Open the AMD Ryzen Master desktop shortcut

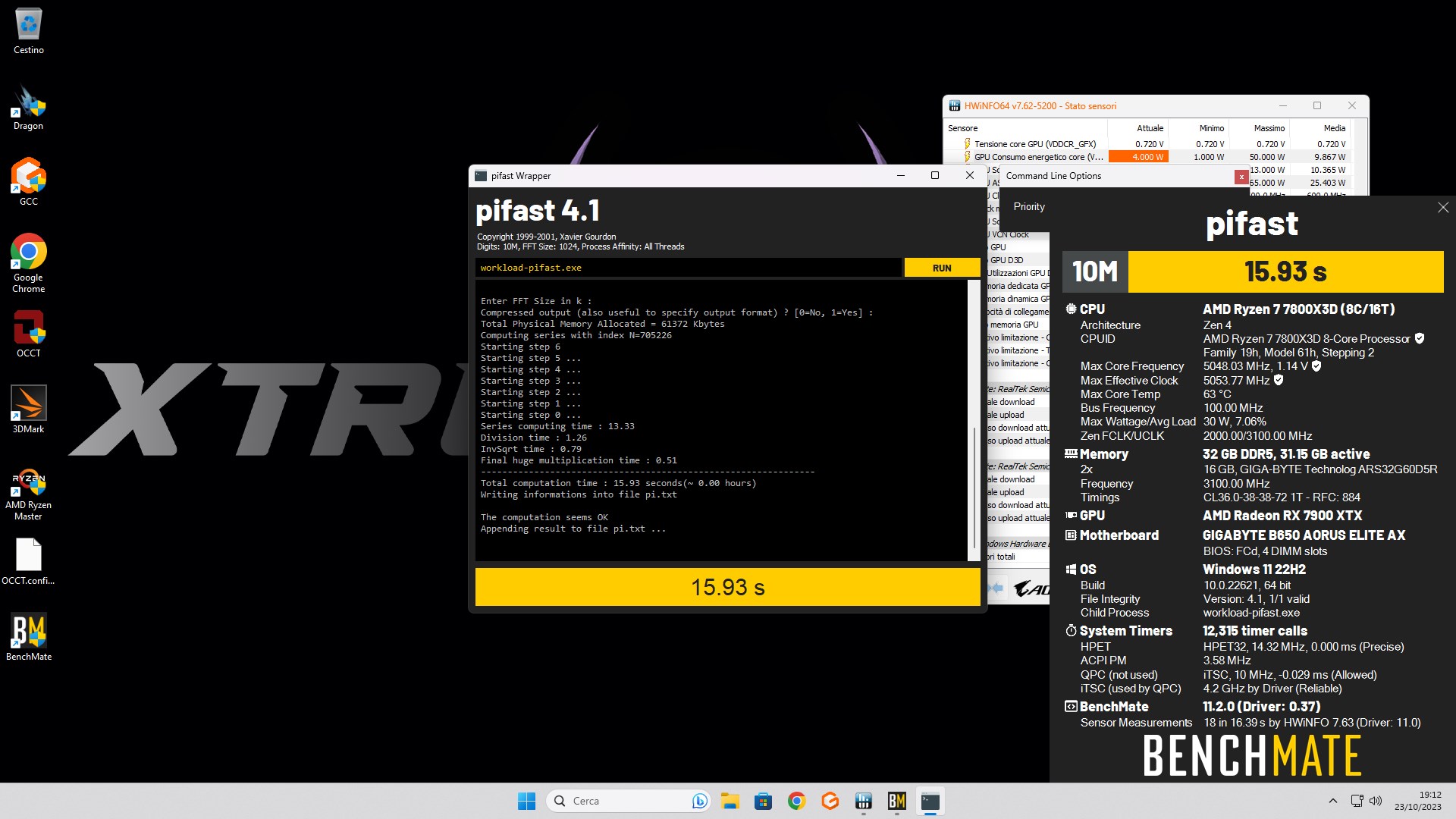coord(28,494)
